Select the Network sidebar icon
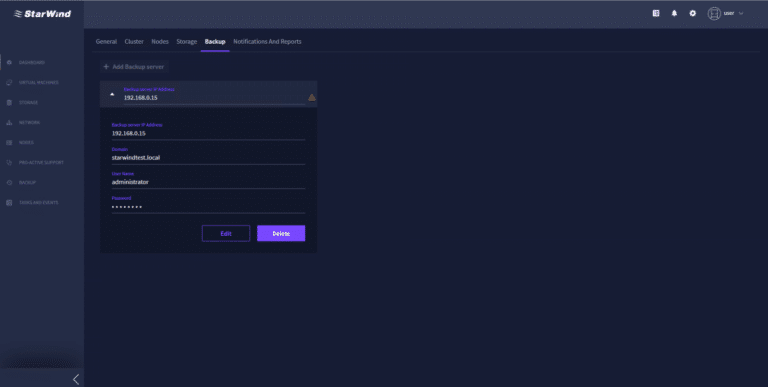Viewport: 768px width, 387px height. point(9,122)
